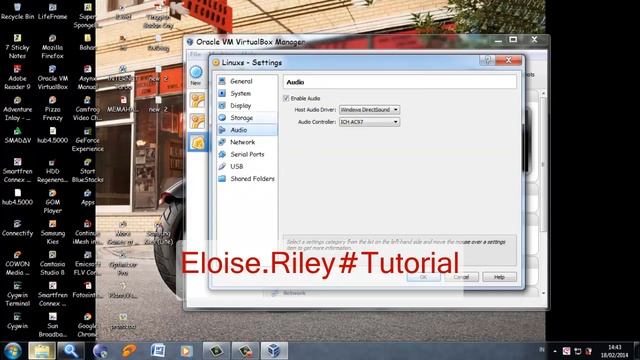Click the magnifier search icon in taskbar
The image size is (640, 360).
pos(71,351)
